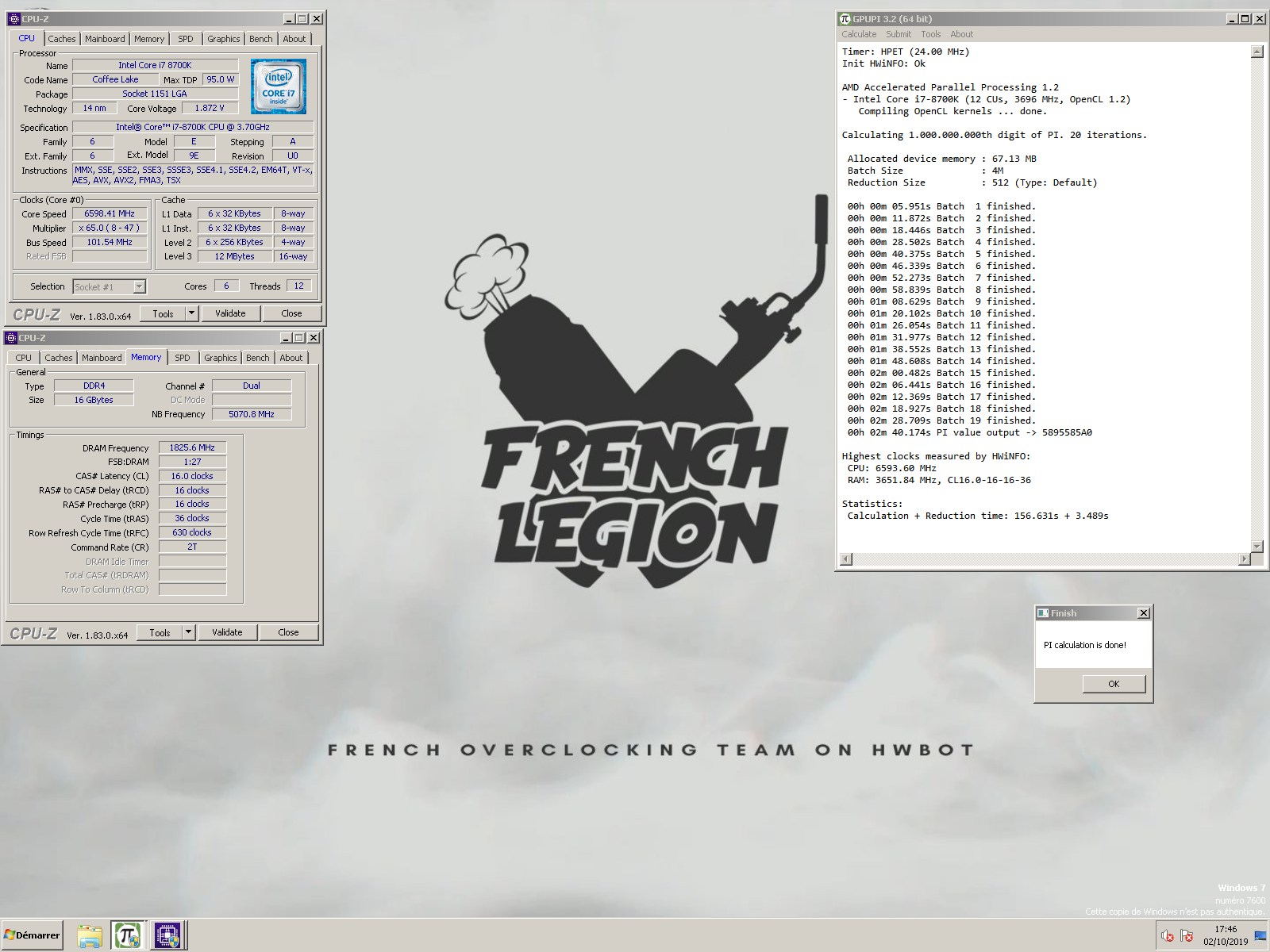Click PI value output line 5895585A0
Viewport: 1270px width, 952px height.
pos(969,432)
